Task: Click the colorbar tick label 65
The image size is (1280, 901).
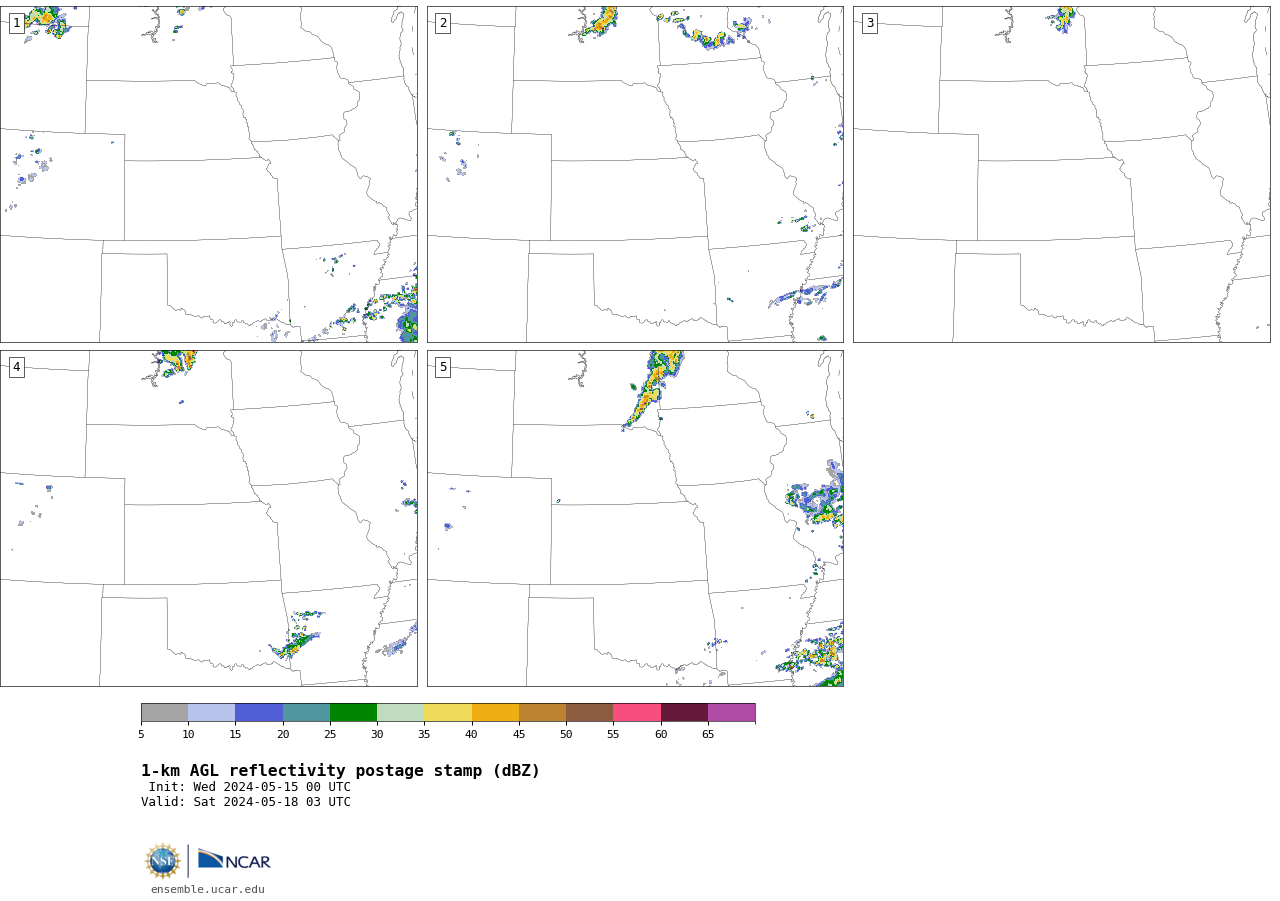Action: click(x=708, y=735)
